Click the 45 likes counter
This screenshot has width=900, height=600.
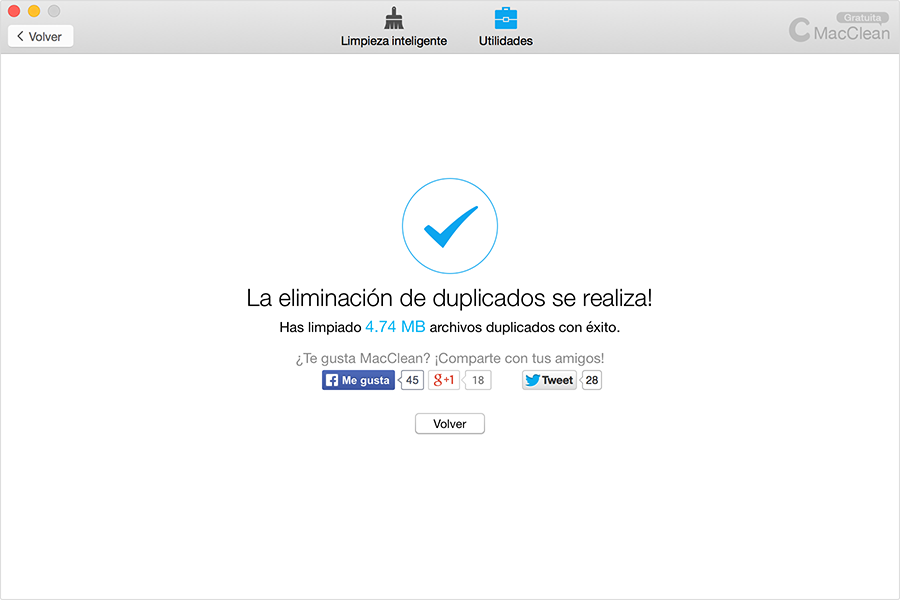[411, 380]
